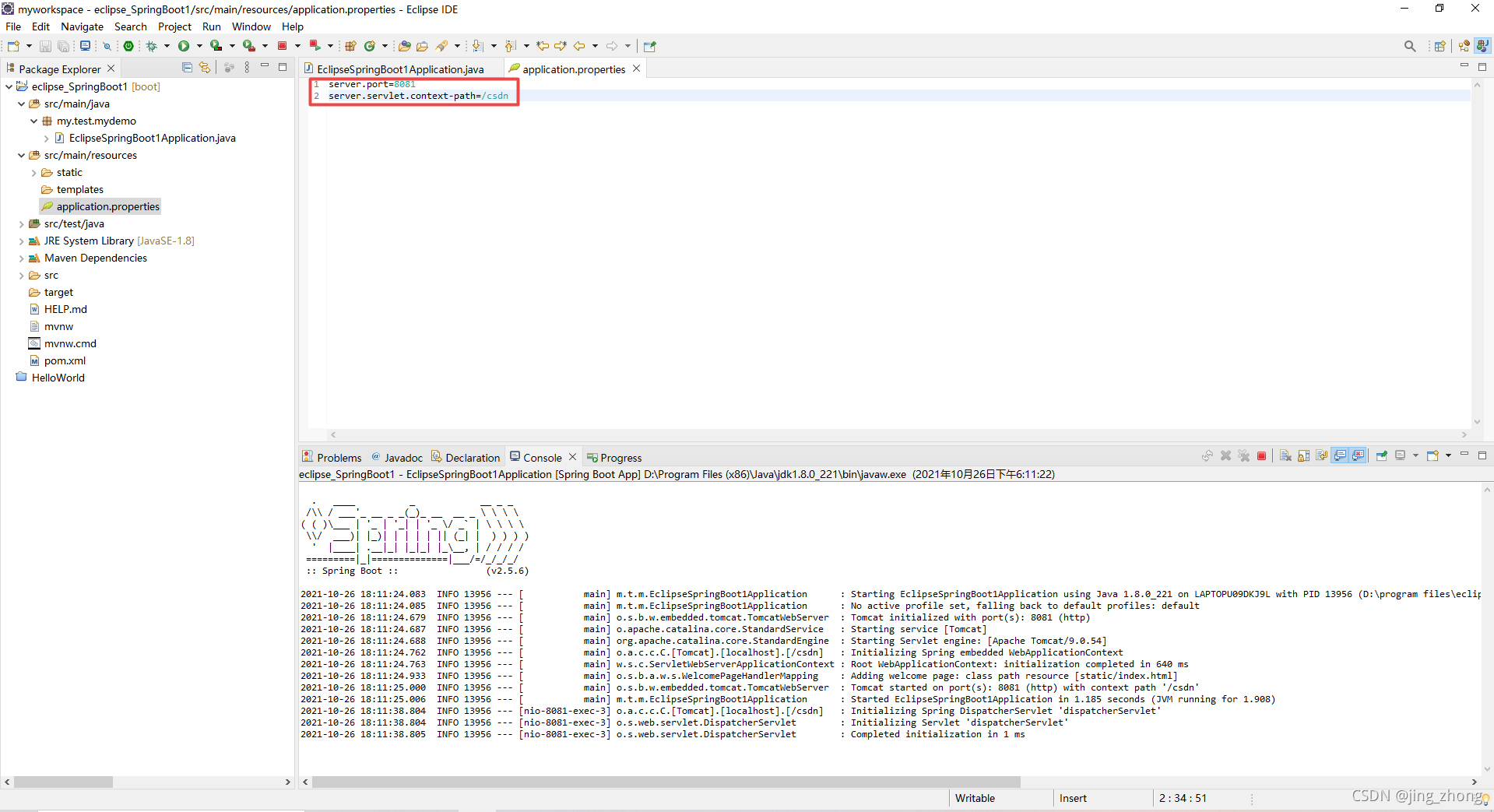This screenshot has width=1494, height=812.
Task: Start debugging with the bug icon
Action: coord(152,46)
